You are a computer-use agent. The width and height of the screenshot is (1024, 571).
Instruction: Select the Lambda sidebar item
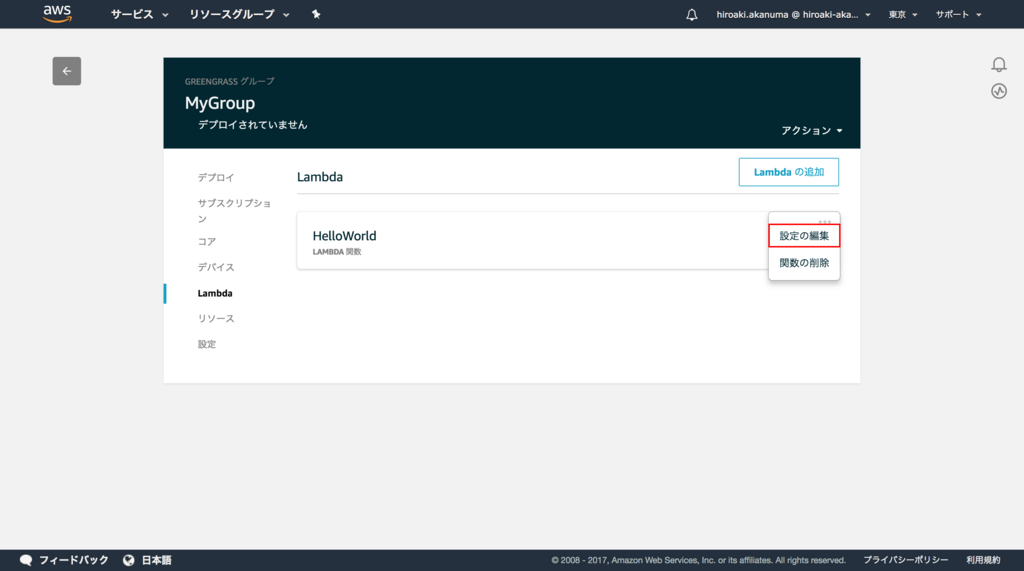(215, 293)
